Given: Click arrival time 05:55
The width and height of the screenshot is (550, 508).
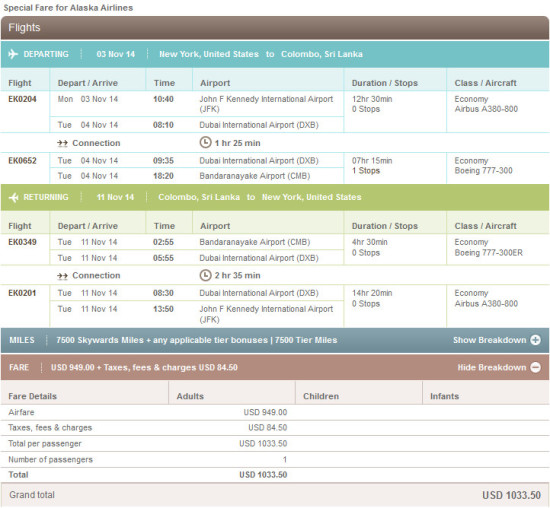Looking at the screenshot, I should (x=163, y=258).
